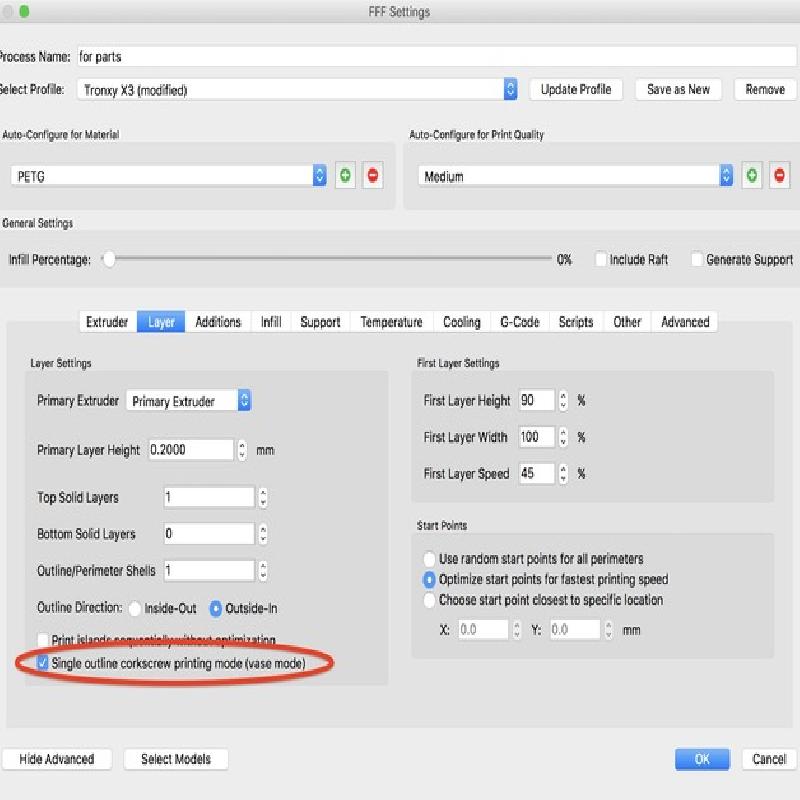Adjust Primary Layer Height stepper
This screenshot has height=800, width=800.
pos(242,449)
